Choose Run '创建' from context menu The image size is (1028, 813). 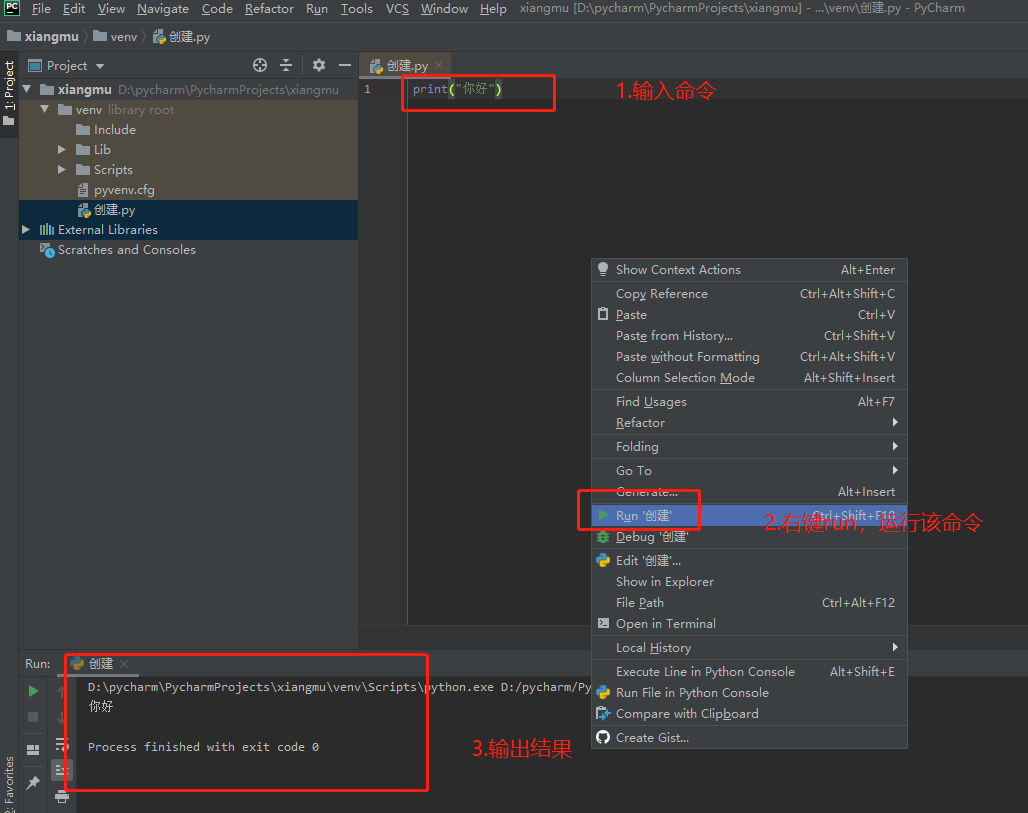point(749,515)
